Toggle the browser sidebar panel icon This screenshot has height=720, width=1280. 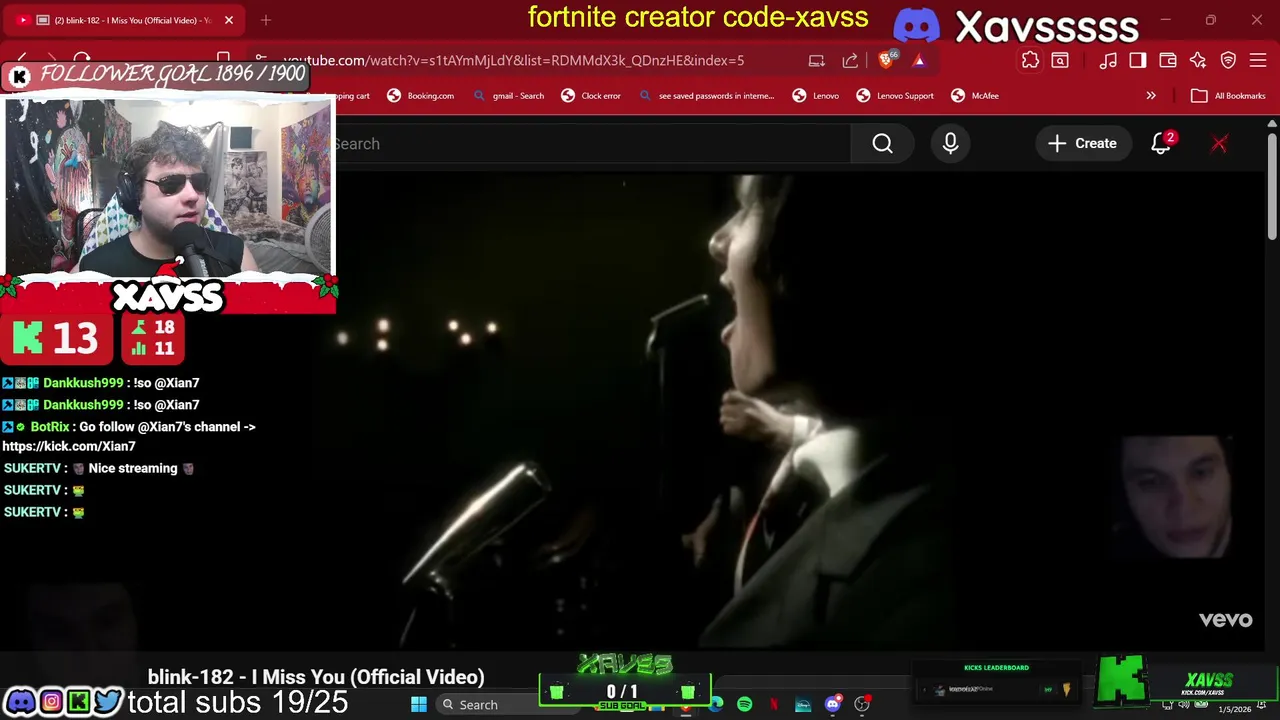1138,60
